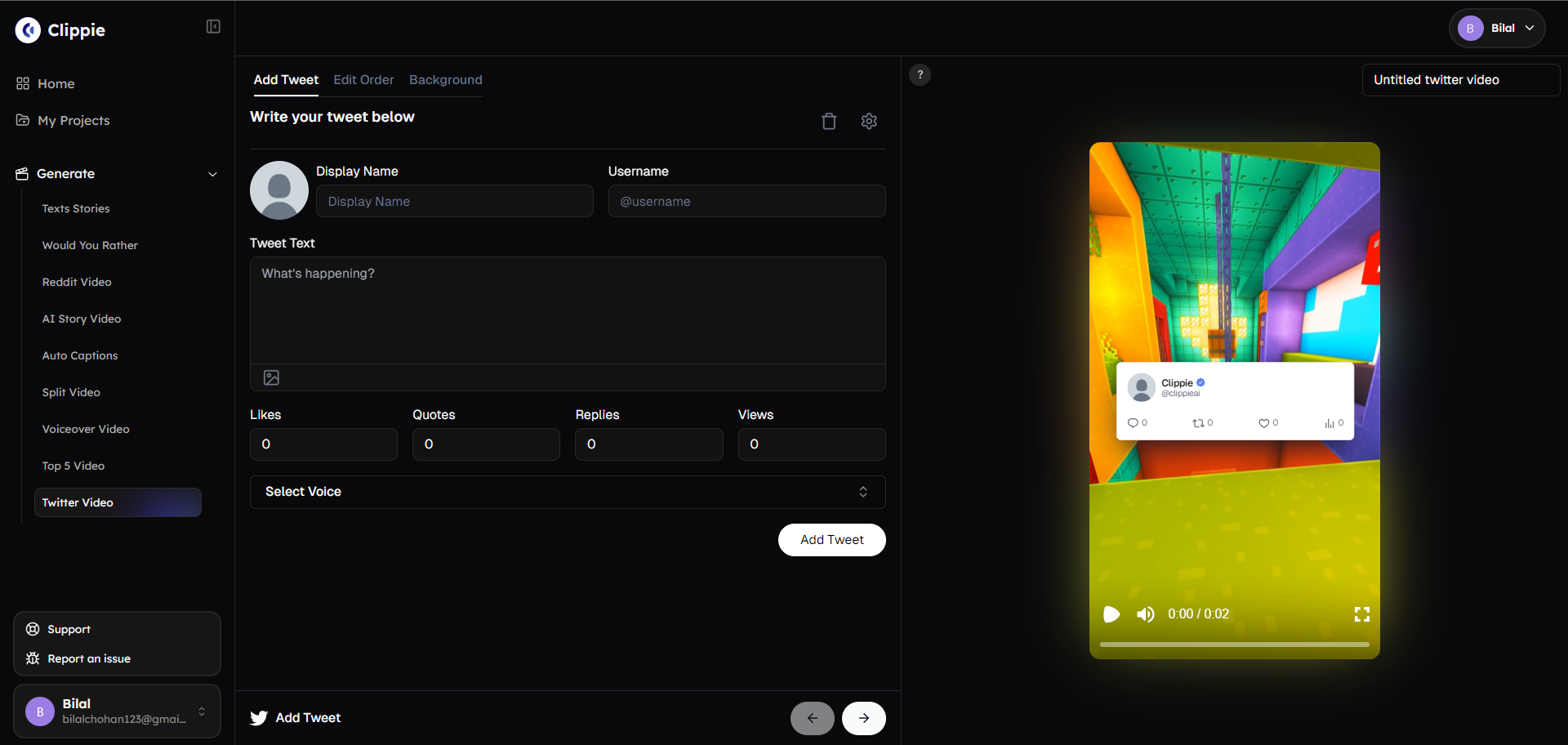The image size is (1568, 745).
Task: Click heart icon on preview tweet
Action: point(1263,423)
